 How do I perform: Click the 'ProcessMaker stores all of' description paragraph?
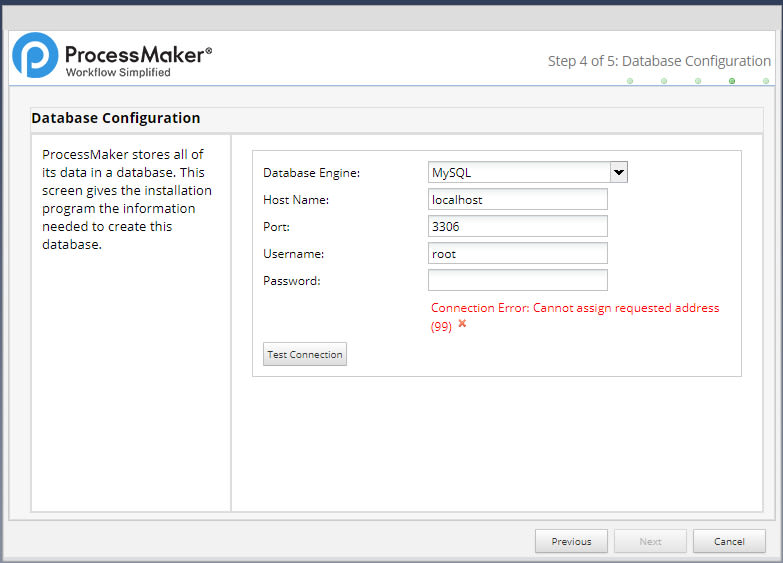[x=127, y=199]
